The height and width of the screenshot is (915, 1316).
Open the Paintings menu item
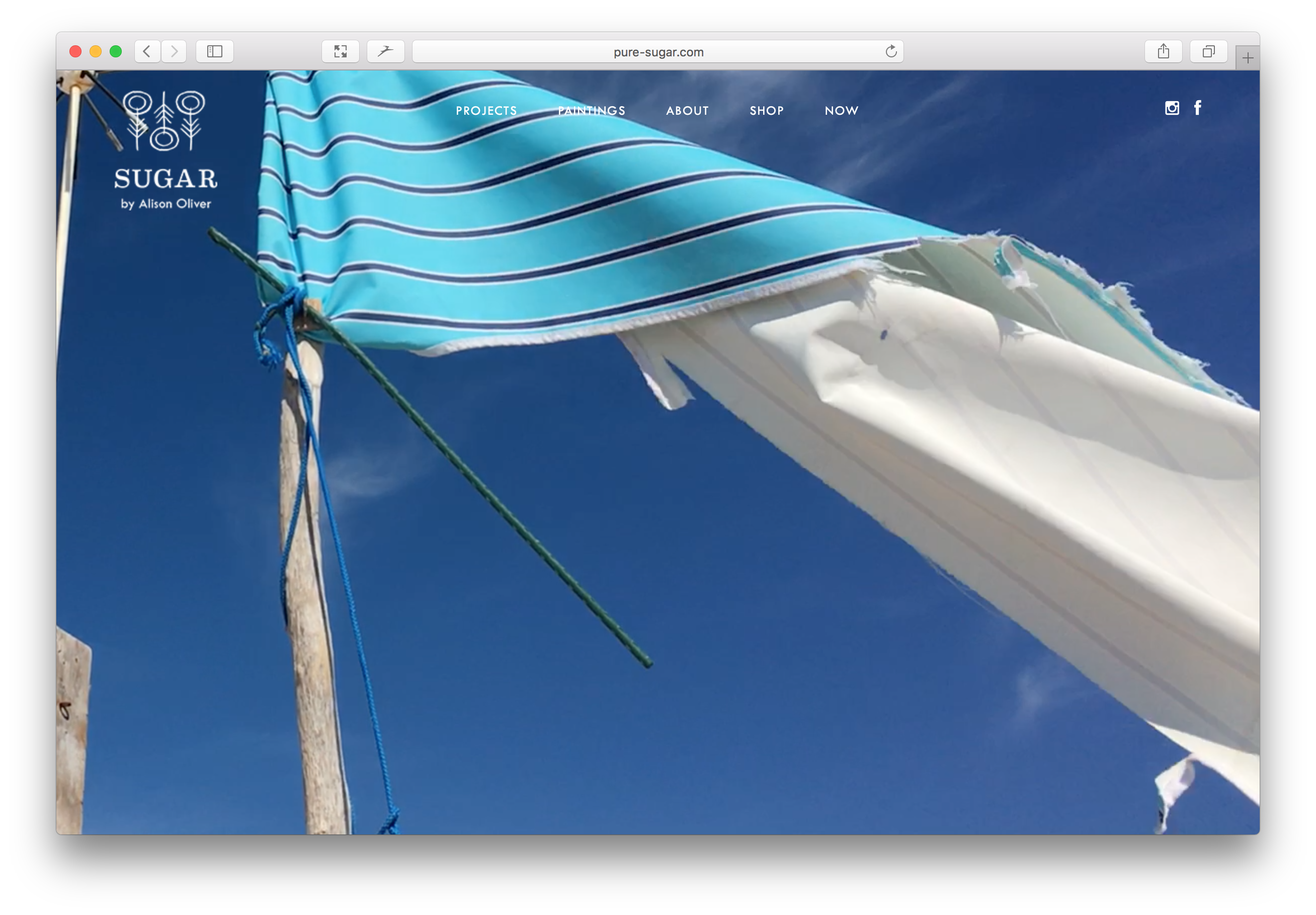tap(592, 111)
